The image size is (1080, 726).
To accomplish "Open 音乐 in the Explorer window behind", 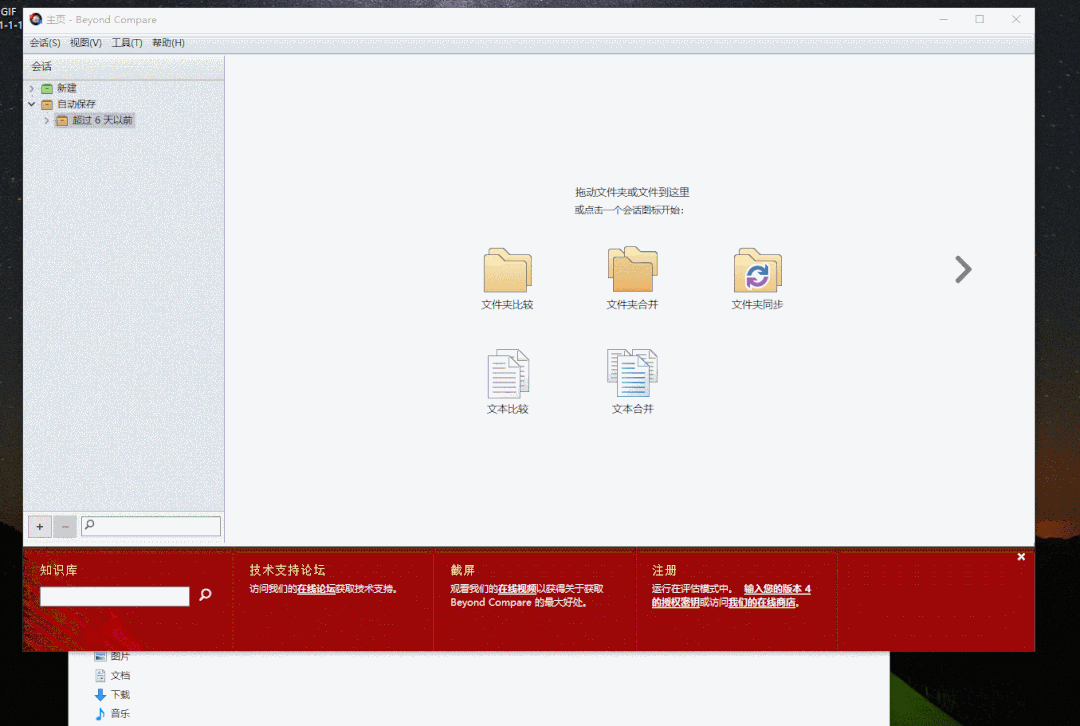I will click(121, 714).
